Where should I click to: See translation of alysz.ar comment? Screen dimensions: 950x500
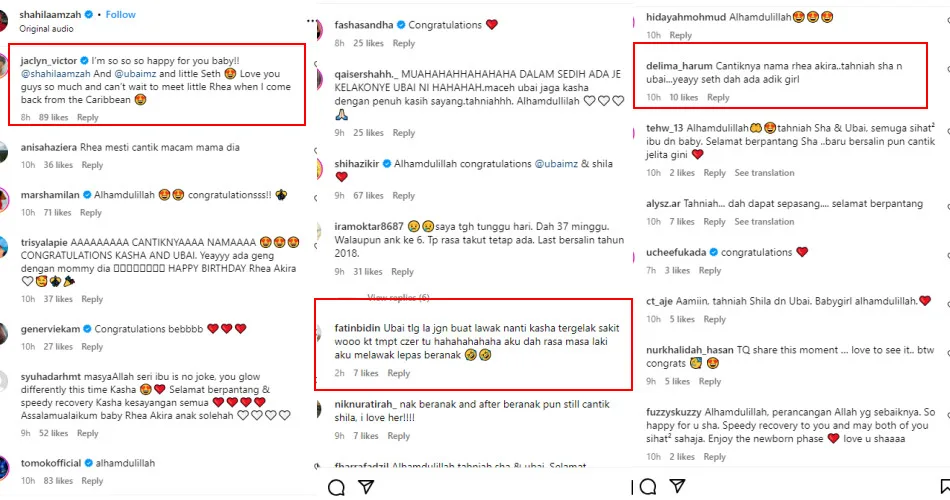[x=764, y=222]
